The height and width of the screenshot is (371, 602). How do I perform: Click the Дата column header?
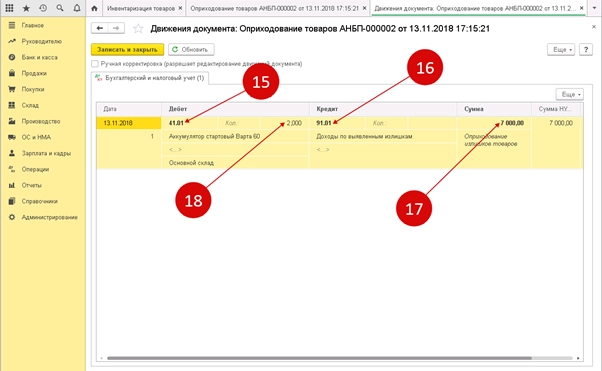(129, 109)
